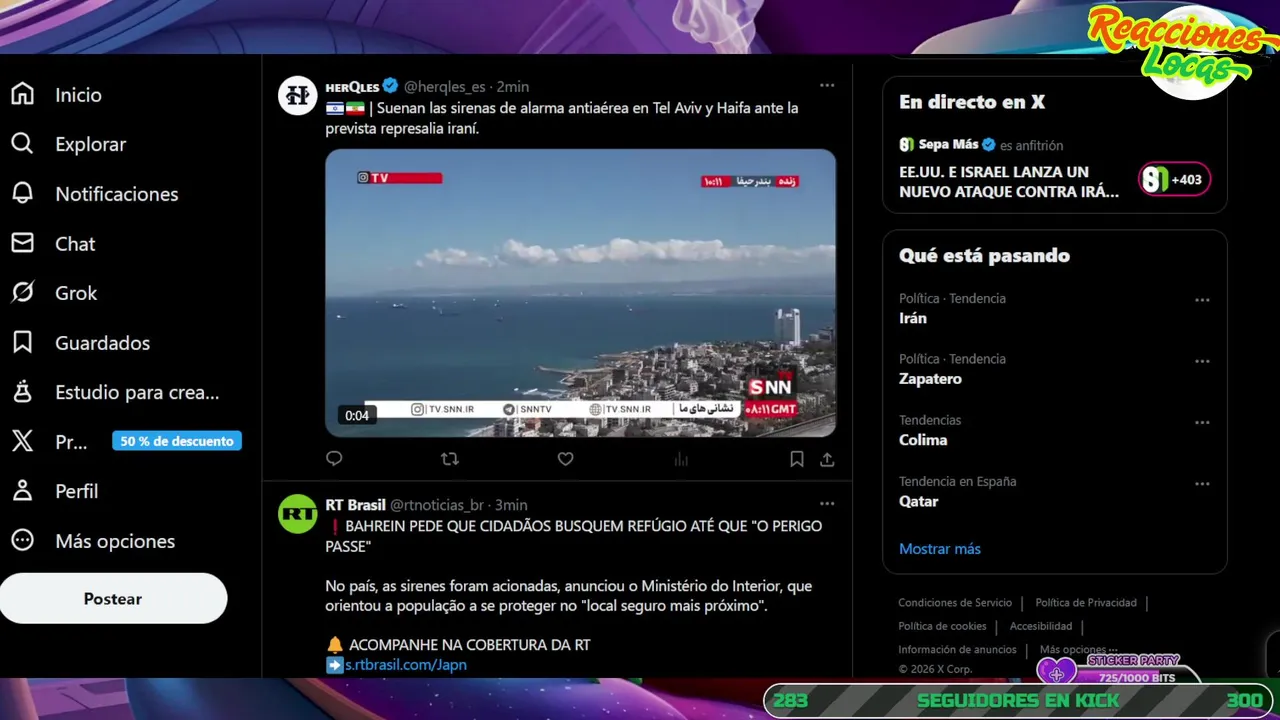Viewport: 1280px width, 720px height.
Task: Bookmark the herQles post
Action: click(x=796, y=459)
